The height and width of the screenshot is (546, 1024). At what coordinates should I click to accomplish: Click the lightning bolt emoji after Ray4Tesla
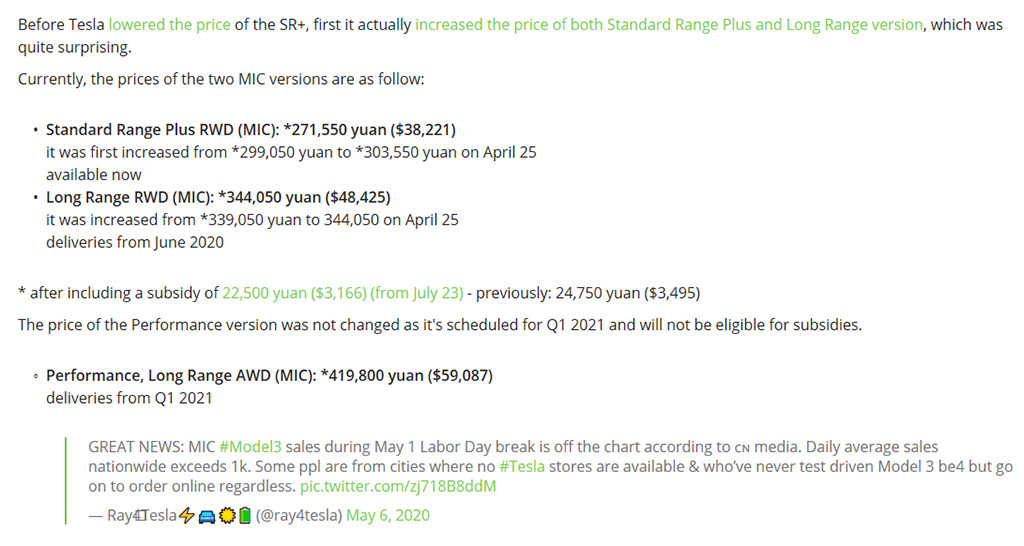click(187, 516)
